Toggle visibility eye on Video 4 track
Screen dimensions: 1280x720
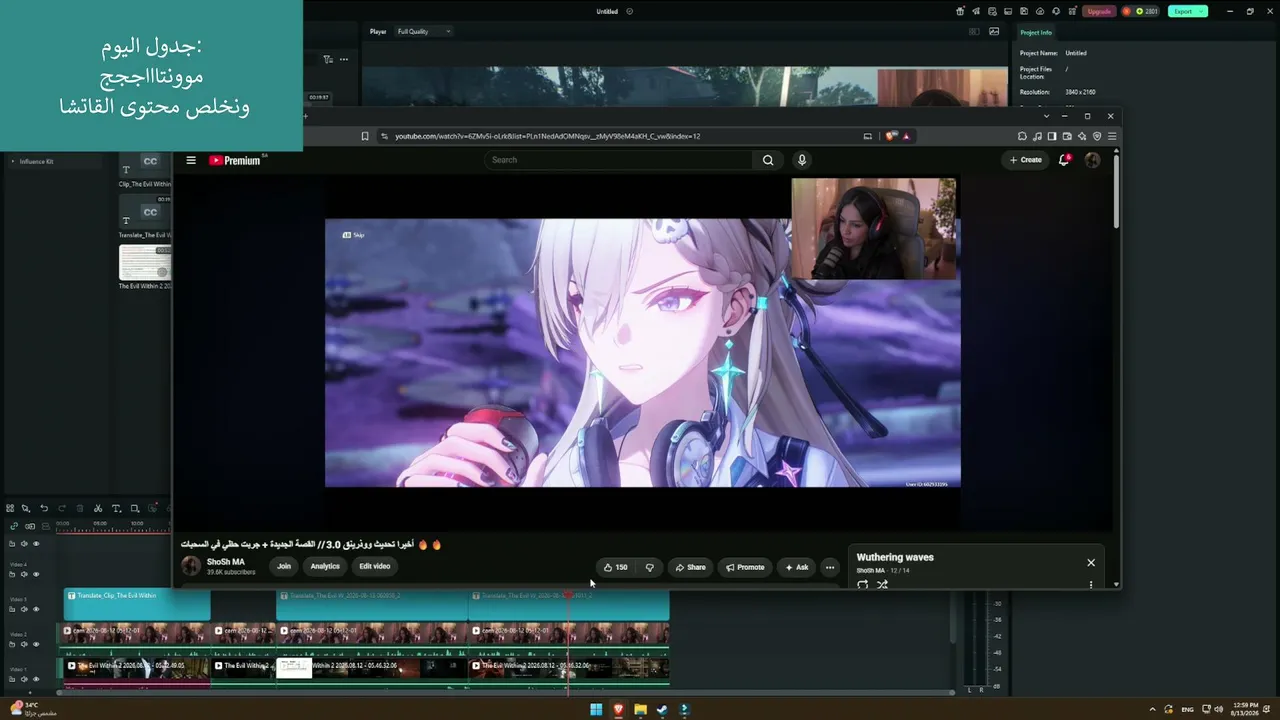click(x=36, y=574)
